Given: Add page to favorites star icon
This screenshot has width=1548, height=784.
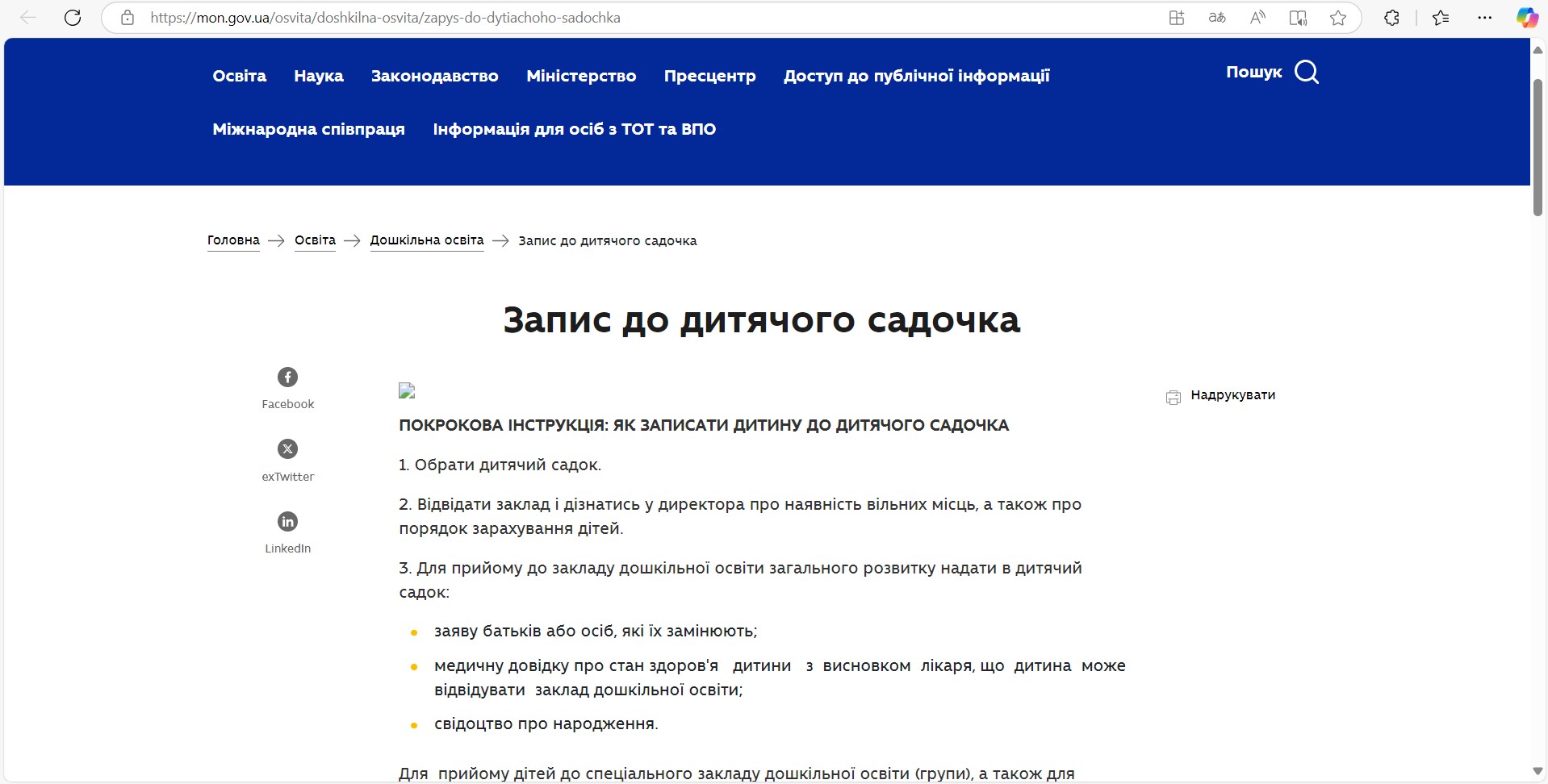Looking at the screenshot, I should tap(1337, 18).
